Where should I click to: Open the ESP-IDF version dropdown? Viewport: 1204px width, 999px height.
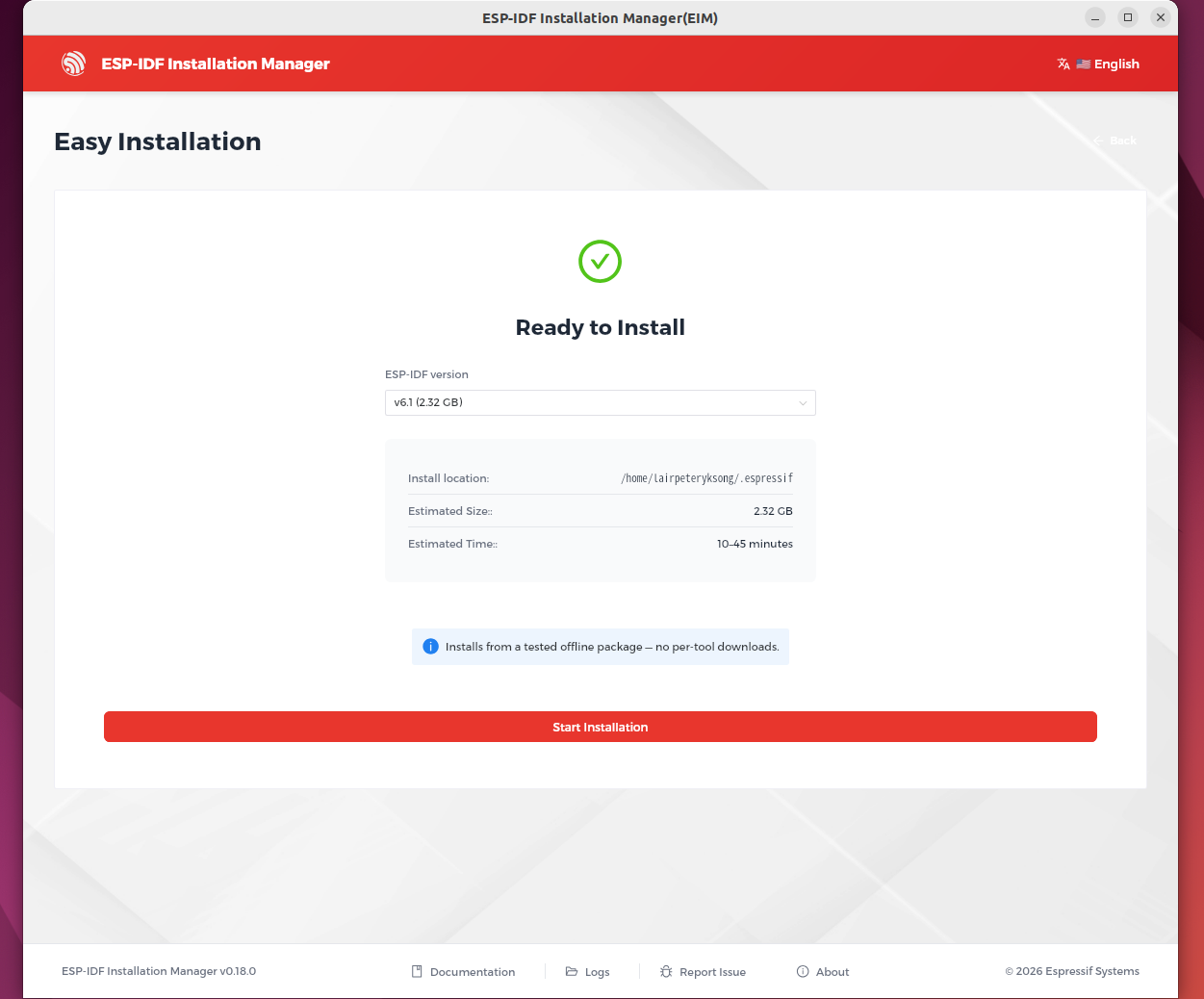pyautogui.click(x=601, y=402)
